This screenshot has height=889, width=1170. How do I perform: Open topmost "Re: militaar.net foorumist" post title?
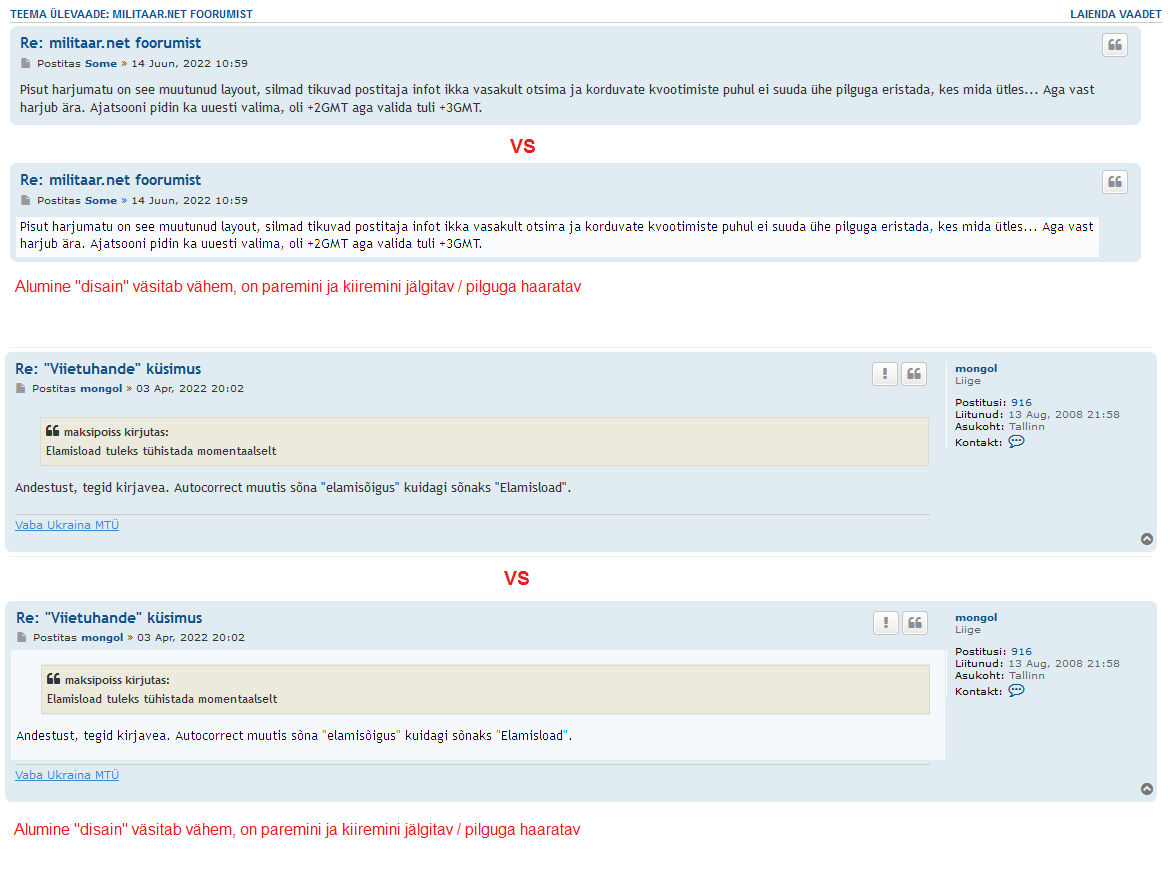[110, 43]
